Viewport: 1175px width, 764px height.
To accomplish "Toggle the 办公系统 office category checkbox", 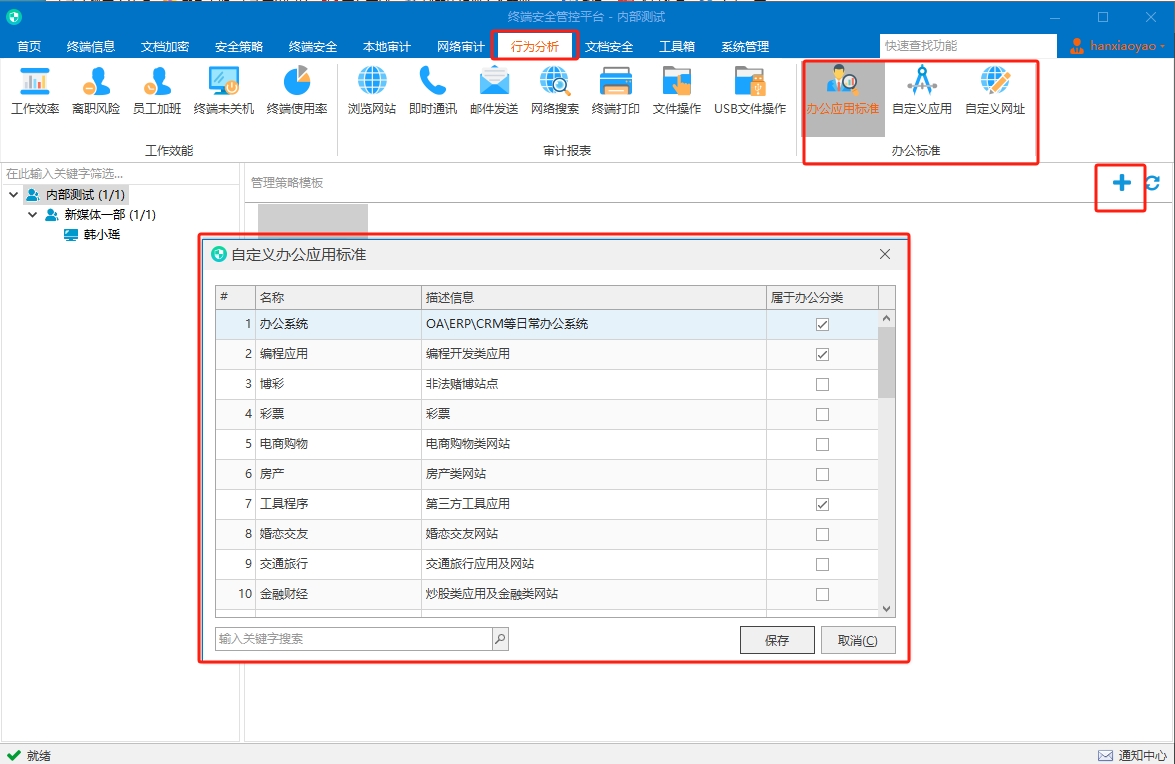I will (822, 324).
